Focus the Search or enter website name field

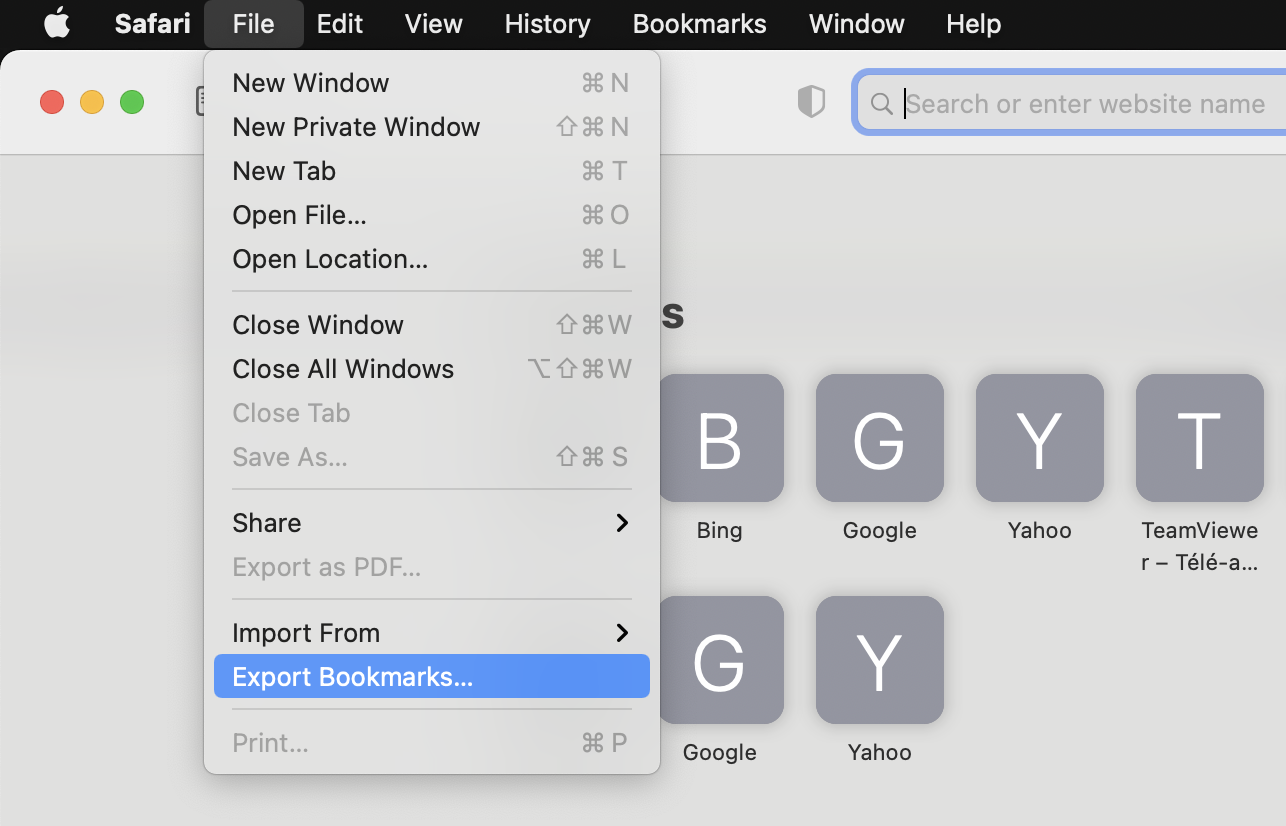(x=1071, y=103)
